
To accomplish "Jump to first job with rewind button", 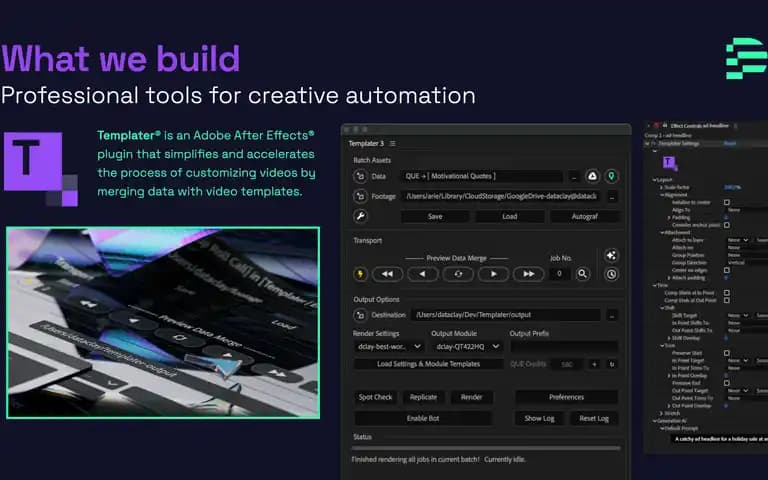I will coord(387,274).
